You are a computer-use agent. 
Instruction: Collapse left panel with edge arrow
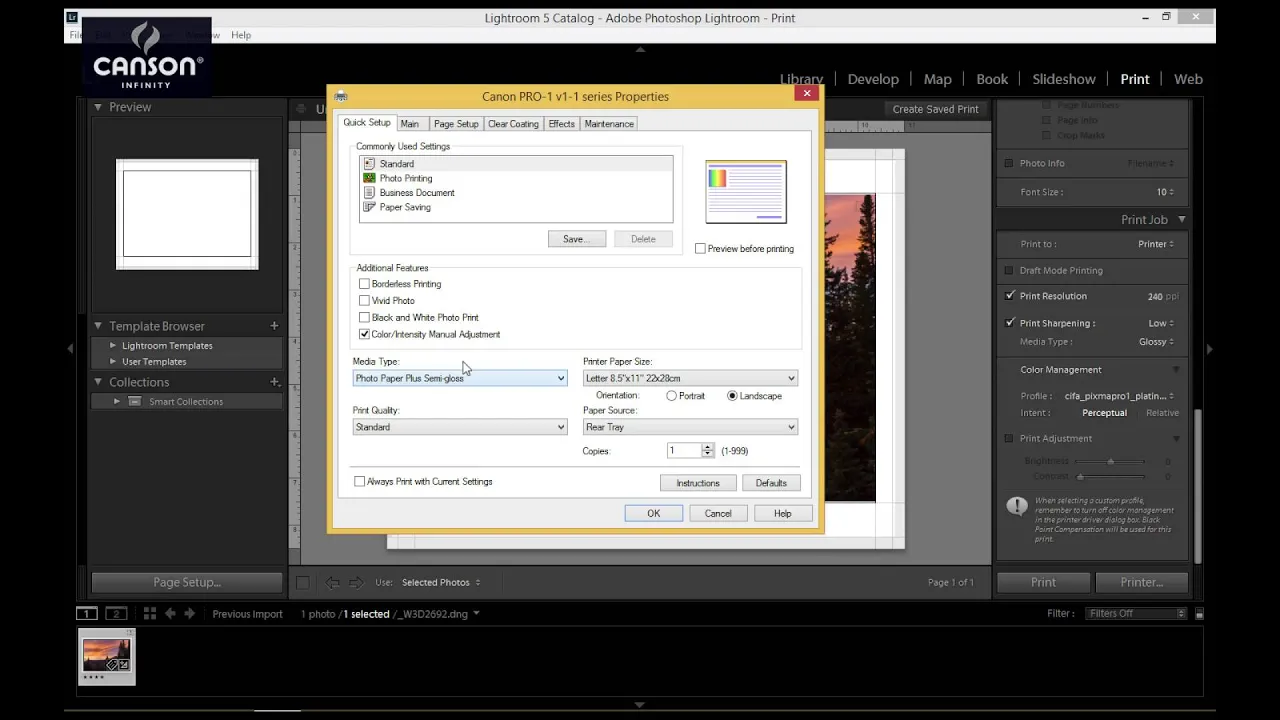point(70,348)
